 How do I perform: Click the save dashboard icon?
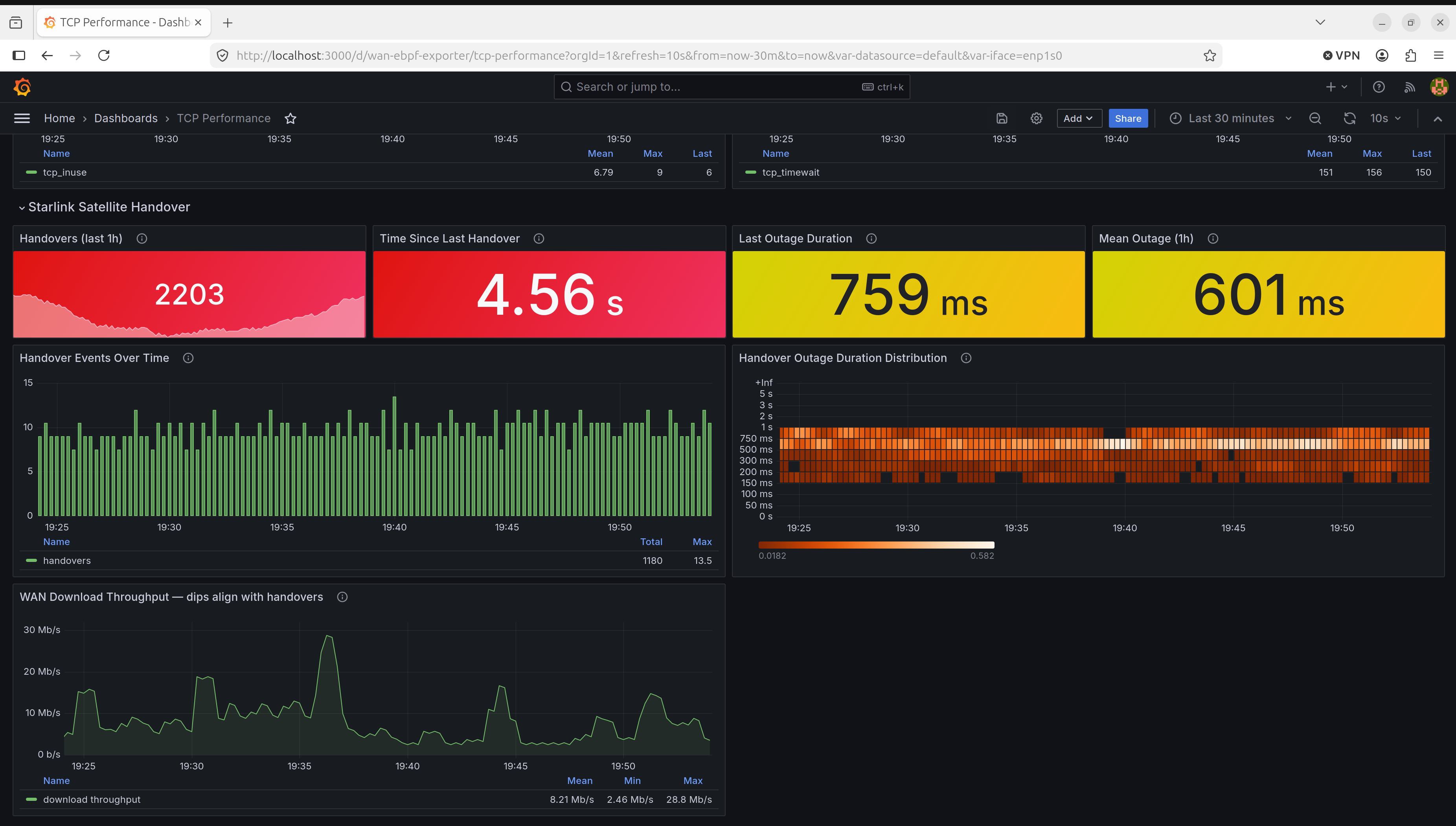1002,118
